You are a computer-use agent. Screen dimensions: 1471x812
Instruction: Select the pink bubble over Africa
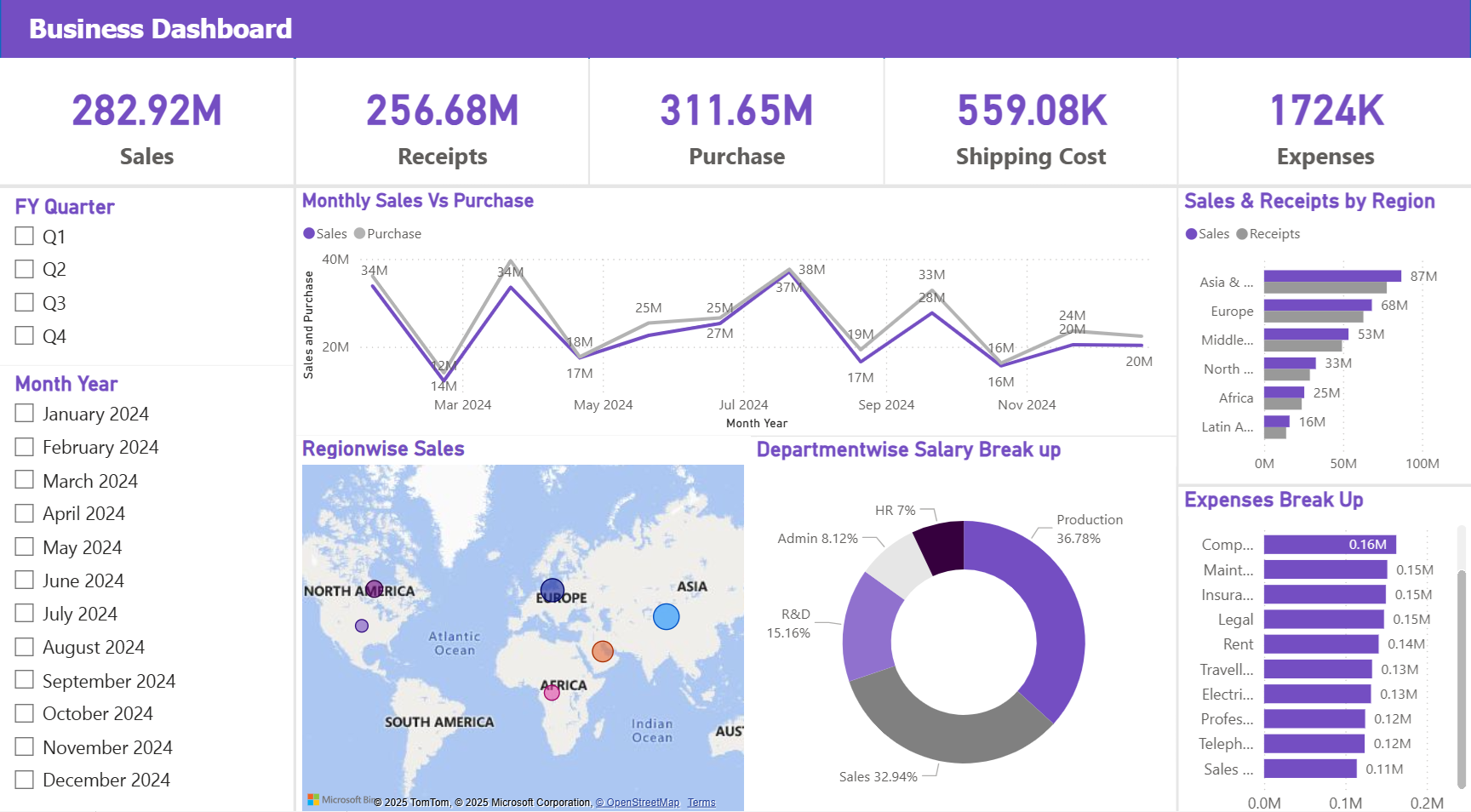(552, 693)
